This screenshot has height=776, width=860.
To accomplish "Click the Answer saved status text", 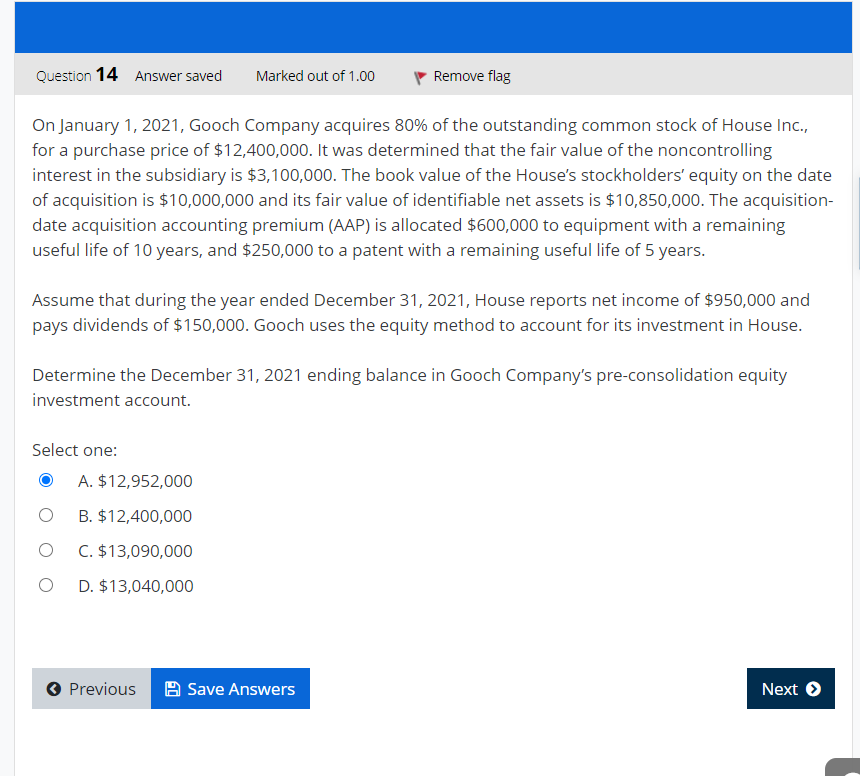I will (178, 75).
